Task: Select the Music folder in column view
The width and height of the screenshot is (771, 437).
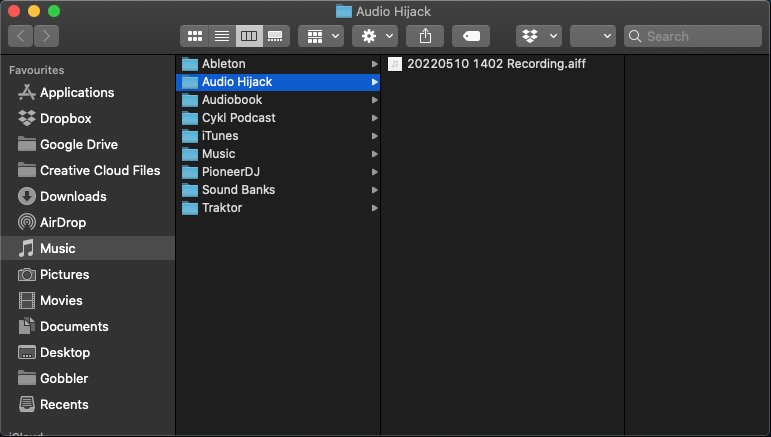Action: (x=278, y=154)
